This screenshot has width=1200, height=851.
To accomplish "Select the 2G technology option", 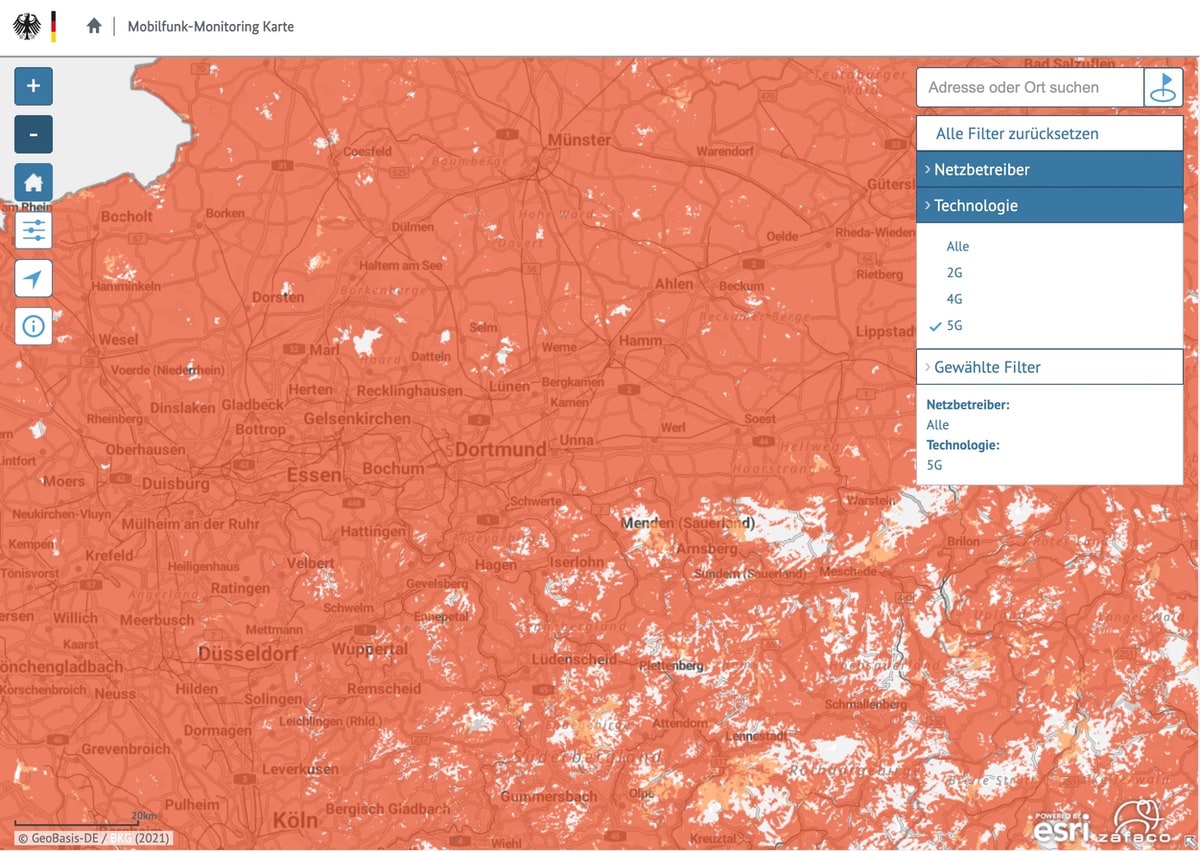I will tap(954, 272).
